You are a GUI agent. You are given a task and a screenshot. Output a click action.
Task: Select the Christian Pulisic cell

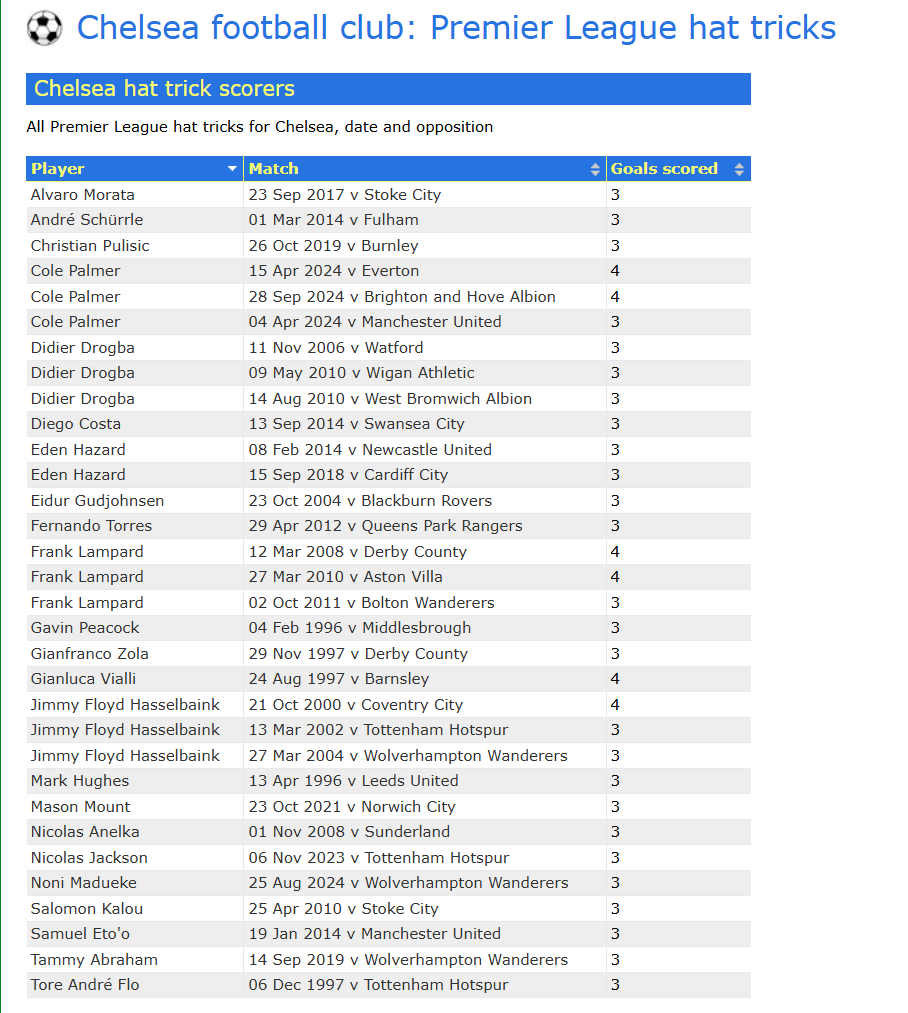[x=134, y=245]
